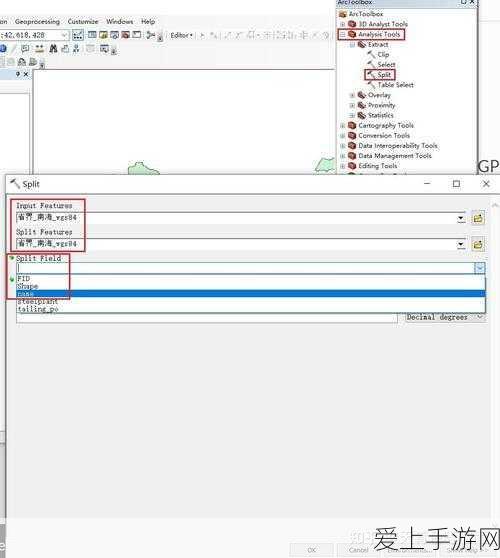This screenshot has height=558, width=500.
Task: Open the Split Features dropdown arrow
Action: click(x=461, y=244)
